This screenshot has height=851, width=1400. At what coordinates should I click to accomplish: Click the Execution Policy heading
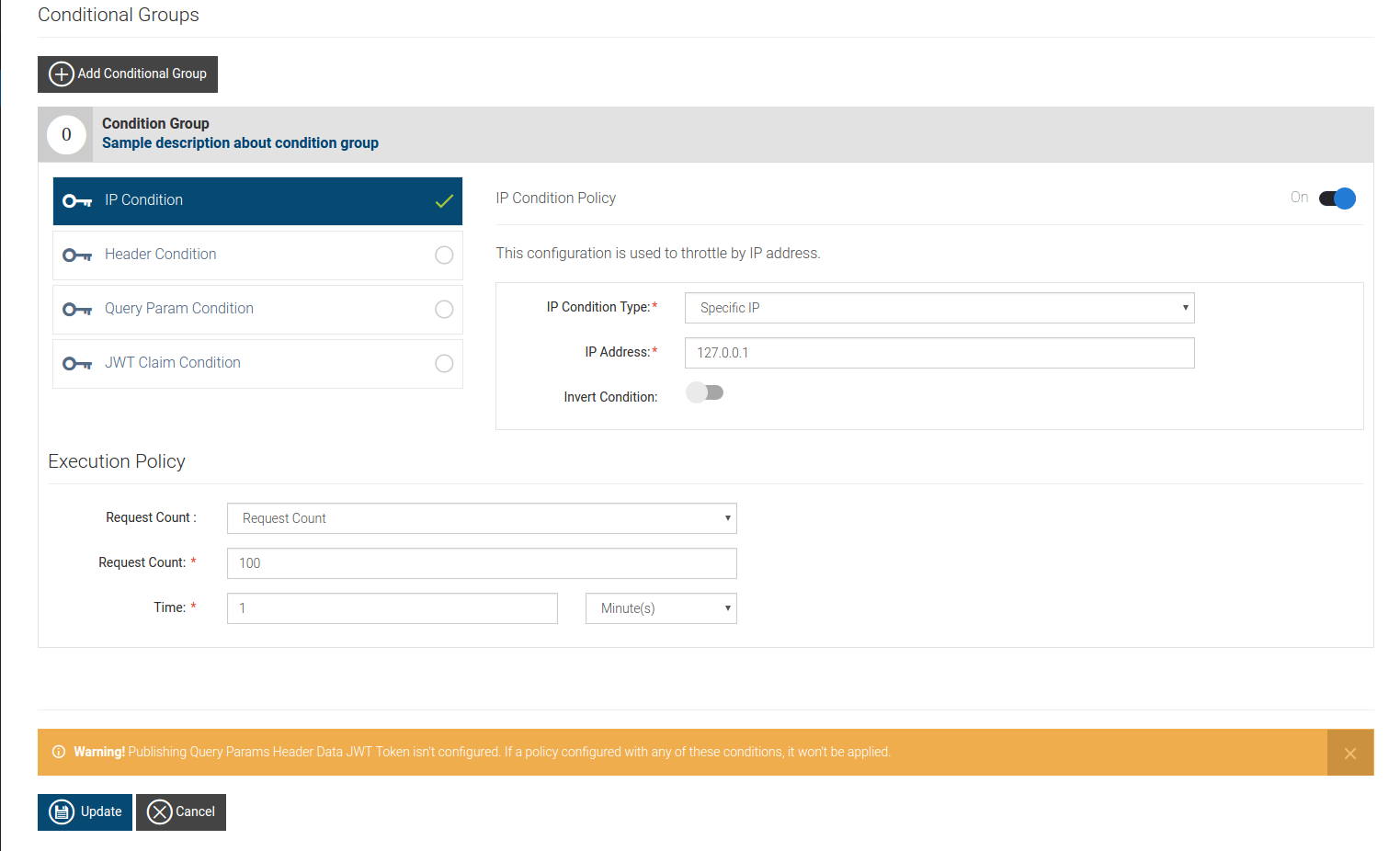click(x=117, y=461)
